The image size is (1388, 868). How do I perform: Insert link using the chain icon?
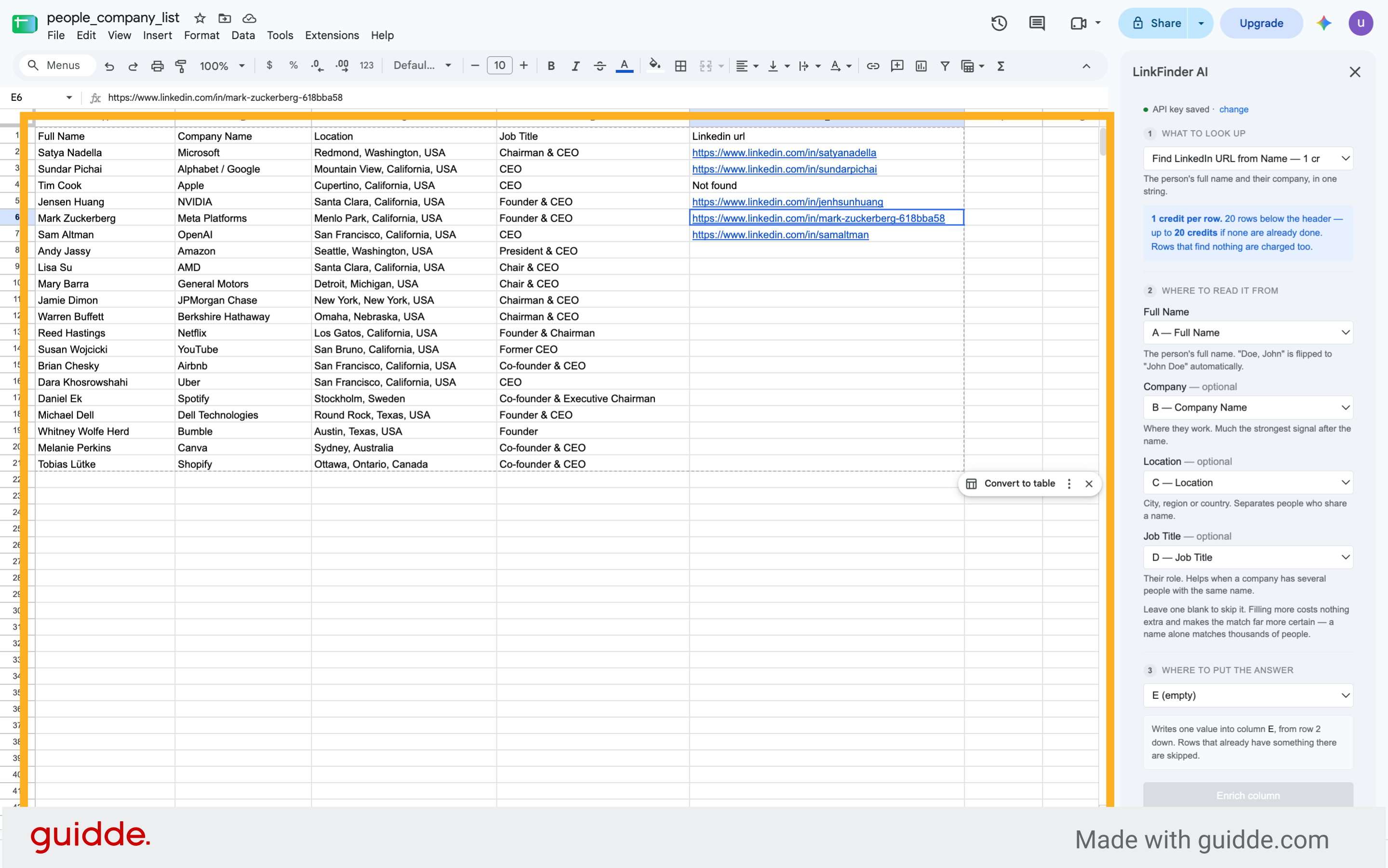point(873,66)
